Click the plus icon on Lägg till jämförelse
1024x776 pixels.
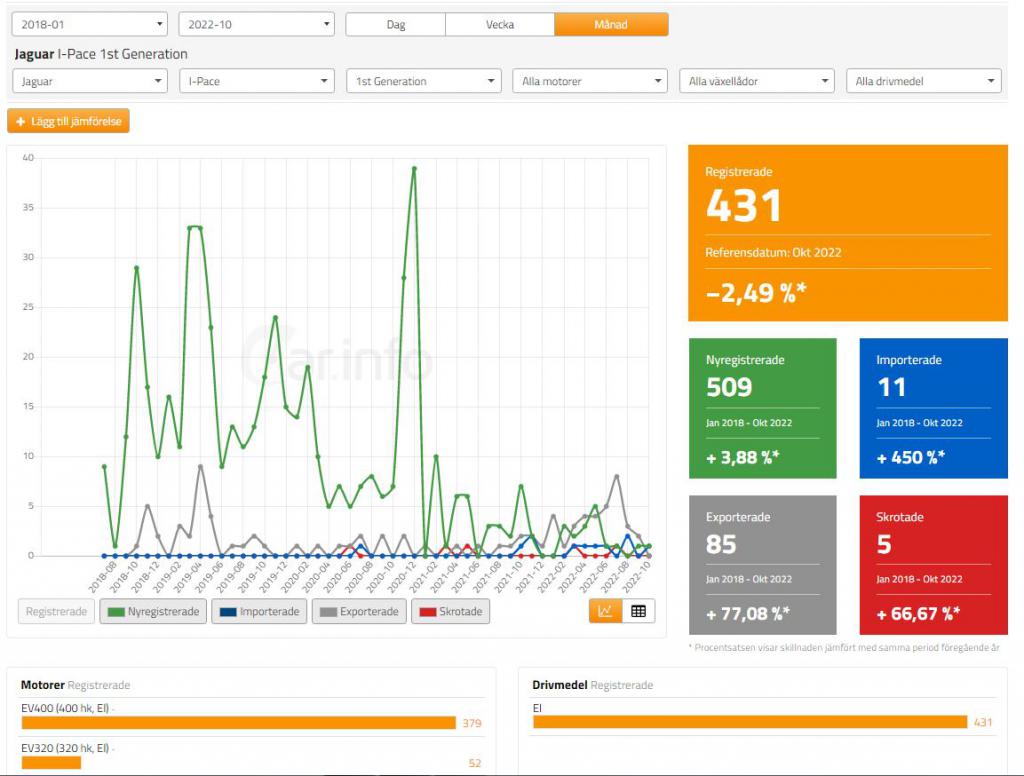[x=20, y=121]
